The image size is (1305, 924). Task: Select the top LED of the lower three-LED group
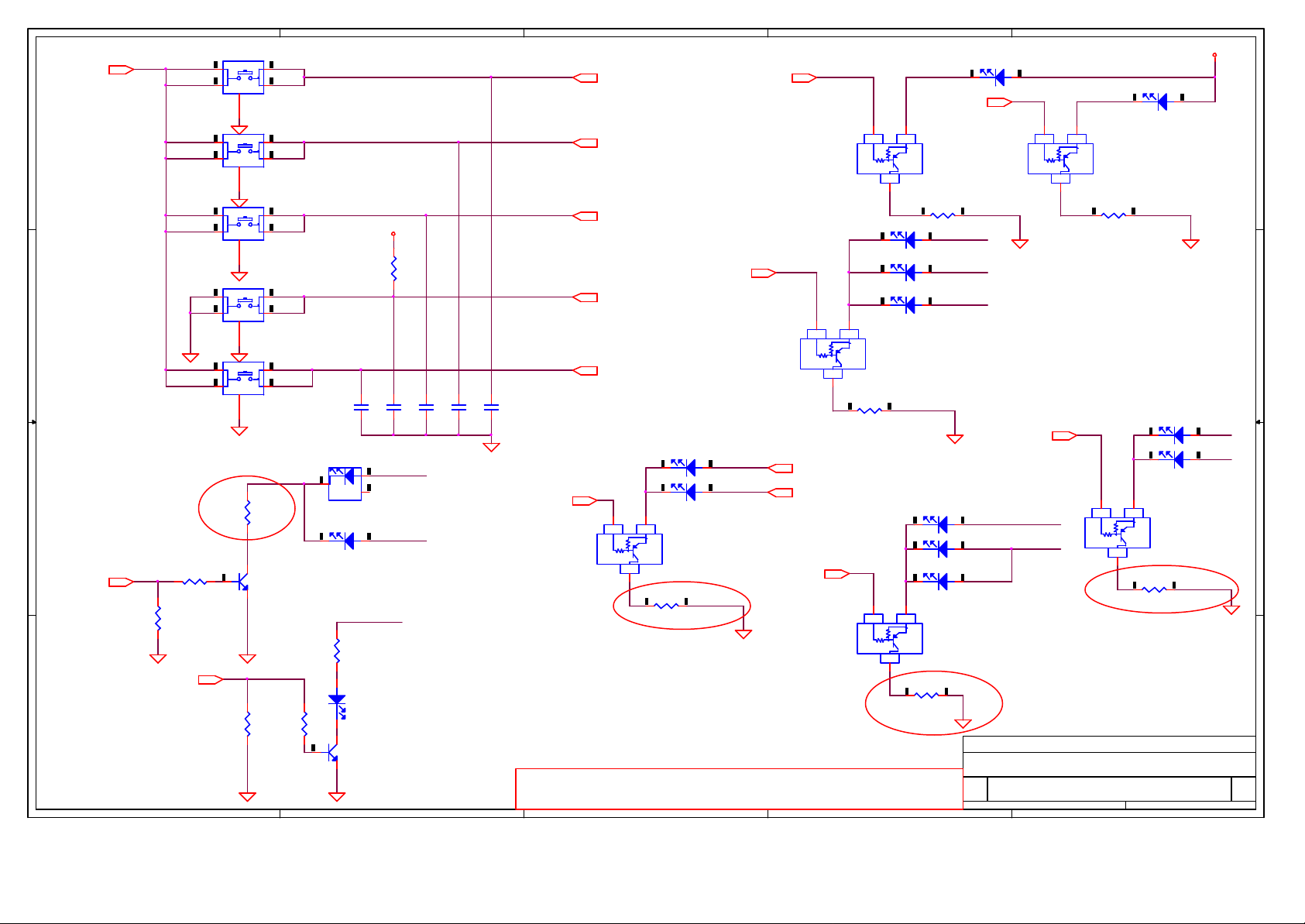936,524
